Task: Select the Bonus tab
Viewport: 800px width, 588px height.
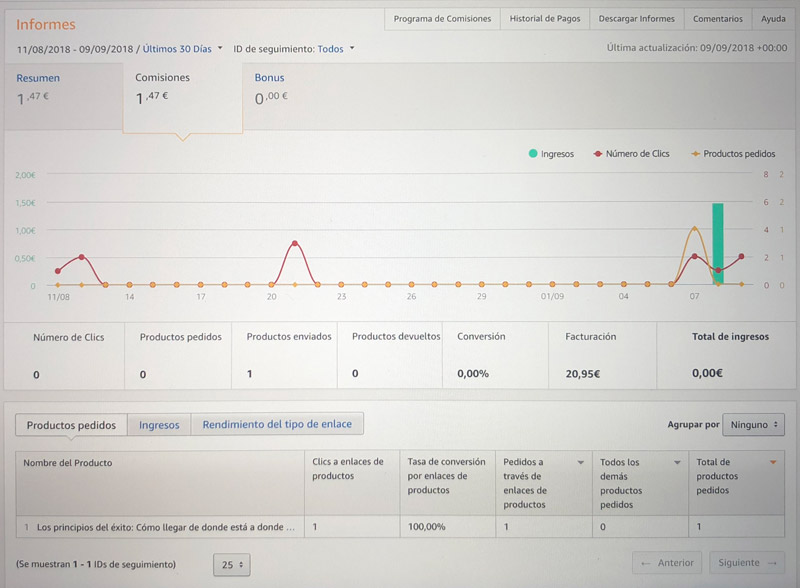Action: (x=269, y=78)
